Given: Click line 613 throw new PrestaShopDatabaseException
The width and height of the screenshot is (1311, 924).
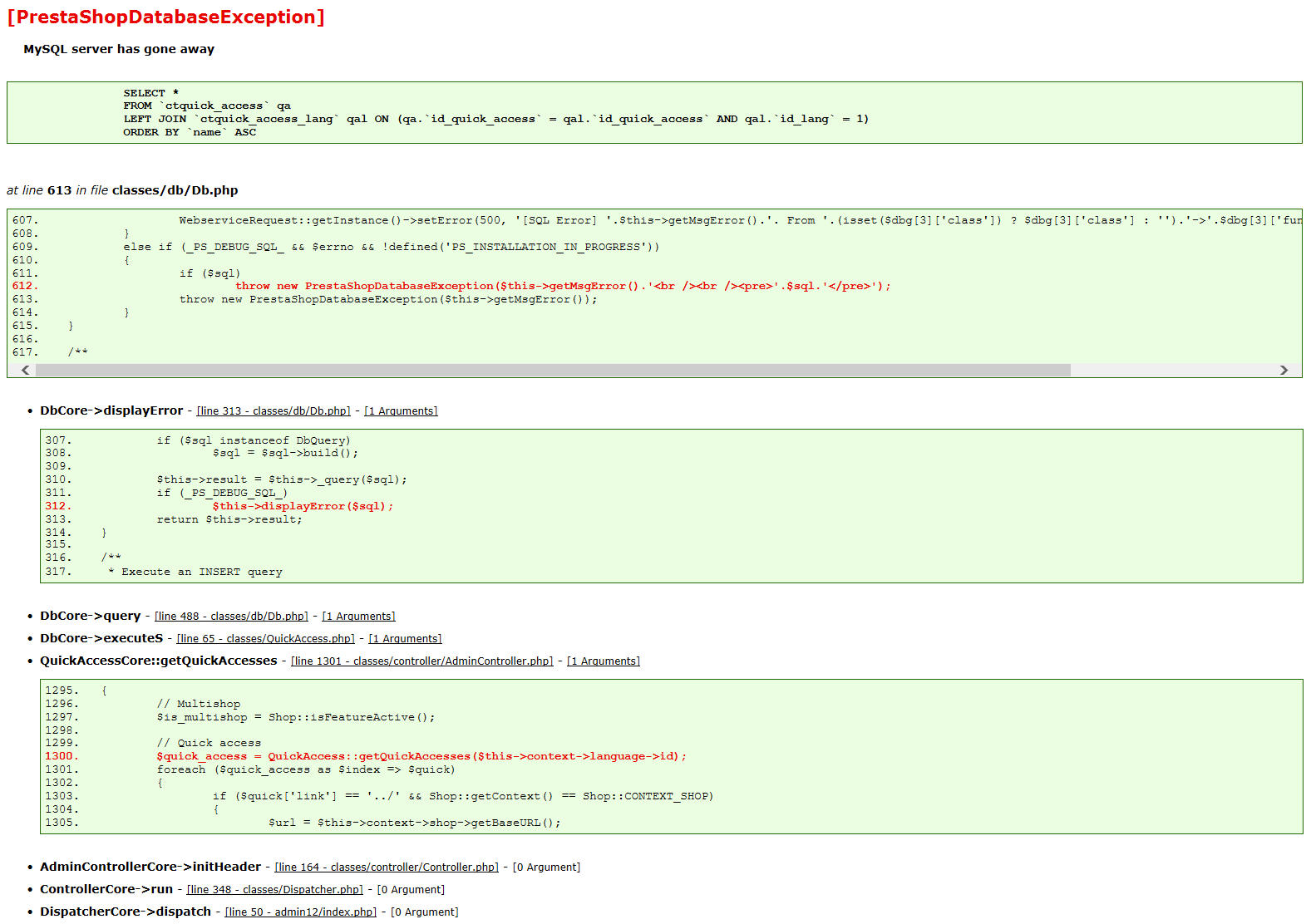Looking at the screenshot, I should (388, 299).
